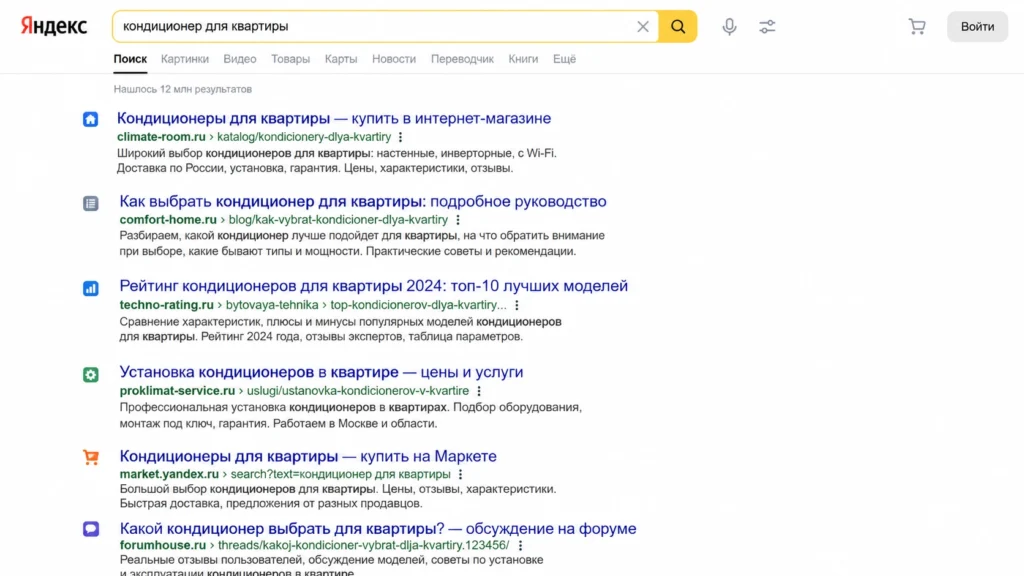This screenshot has width=1024, height=576.
Task: Open 'Как выбрать кондиционер для квартиры' guide
Action: tap(362, 201)
